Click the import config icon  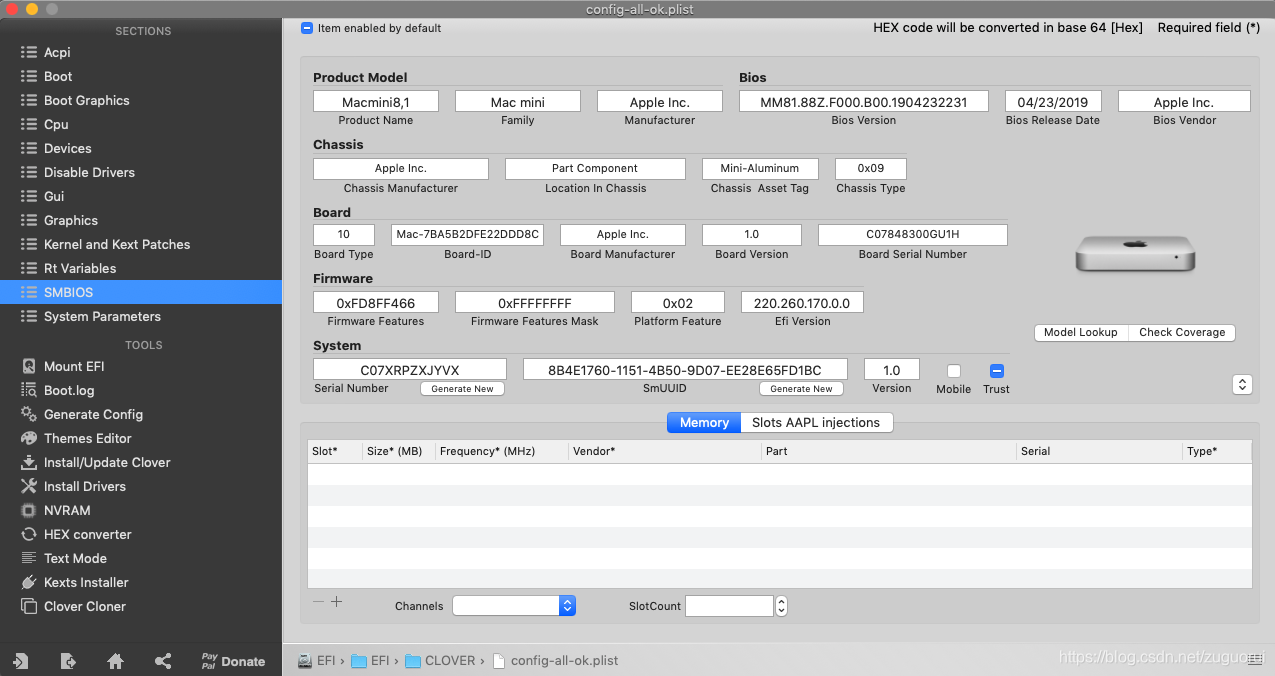pyautogui.click(x=20, y=661)
